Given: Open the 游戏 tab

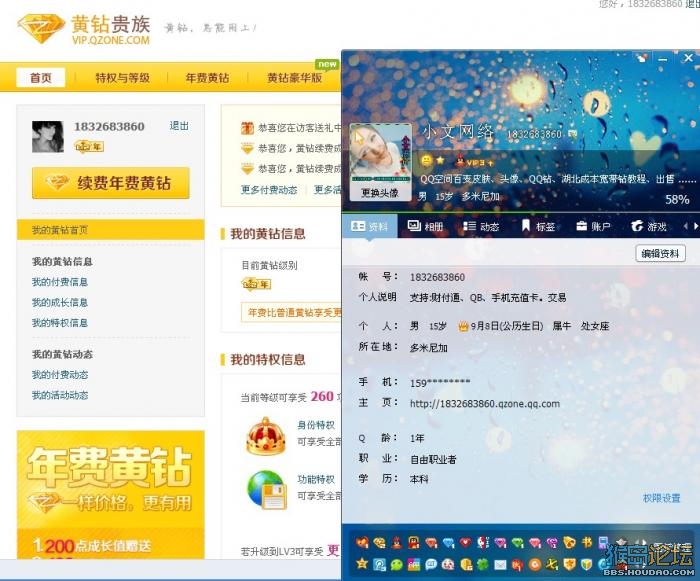Looking at the screenshot, I should click(649, 226).
